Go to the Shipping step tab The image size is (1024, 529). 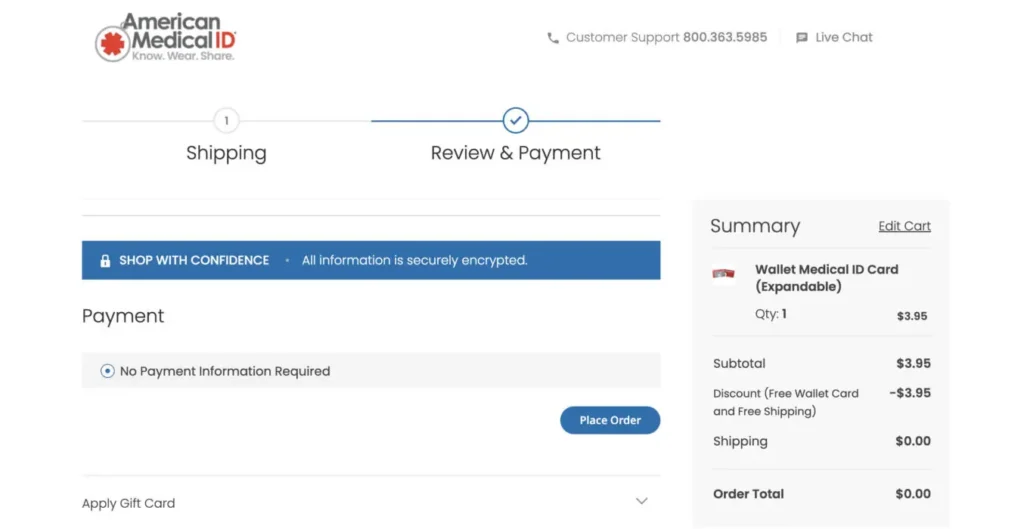(227, 153)
